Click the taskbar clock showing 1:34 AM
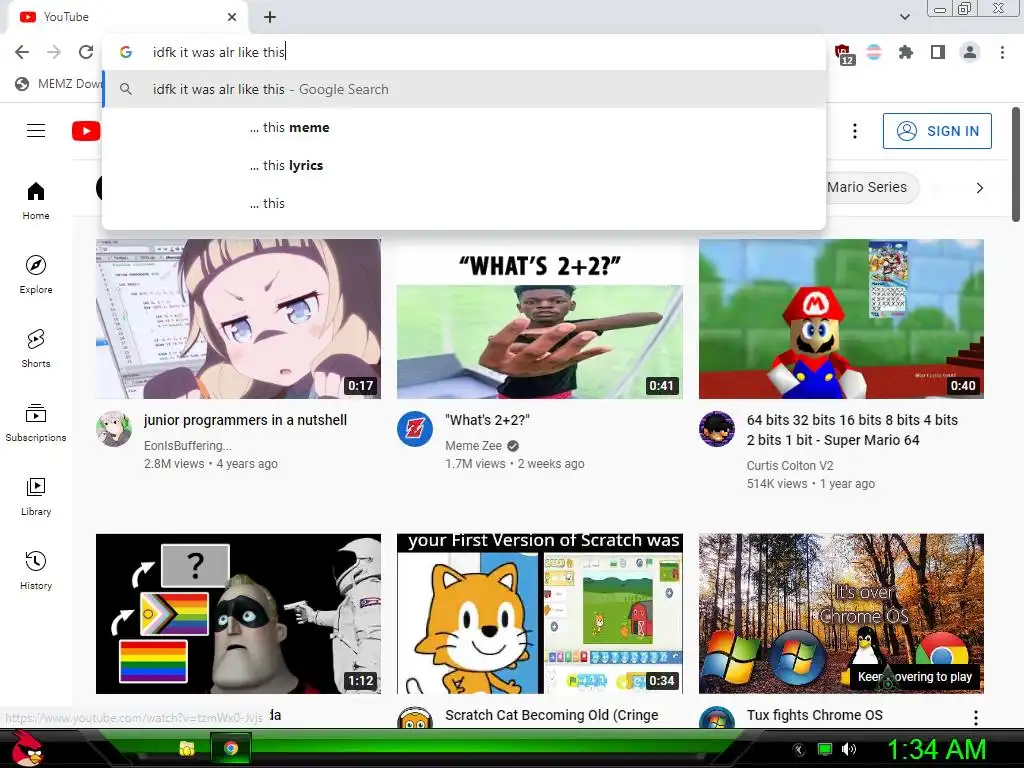Image resolution: width=1024 pixels, height=768 pixels. [x=936, y=749]
